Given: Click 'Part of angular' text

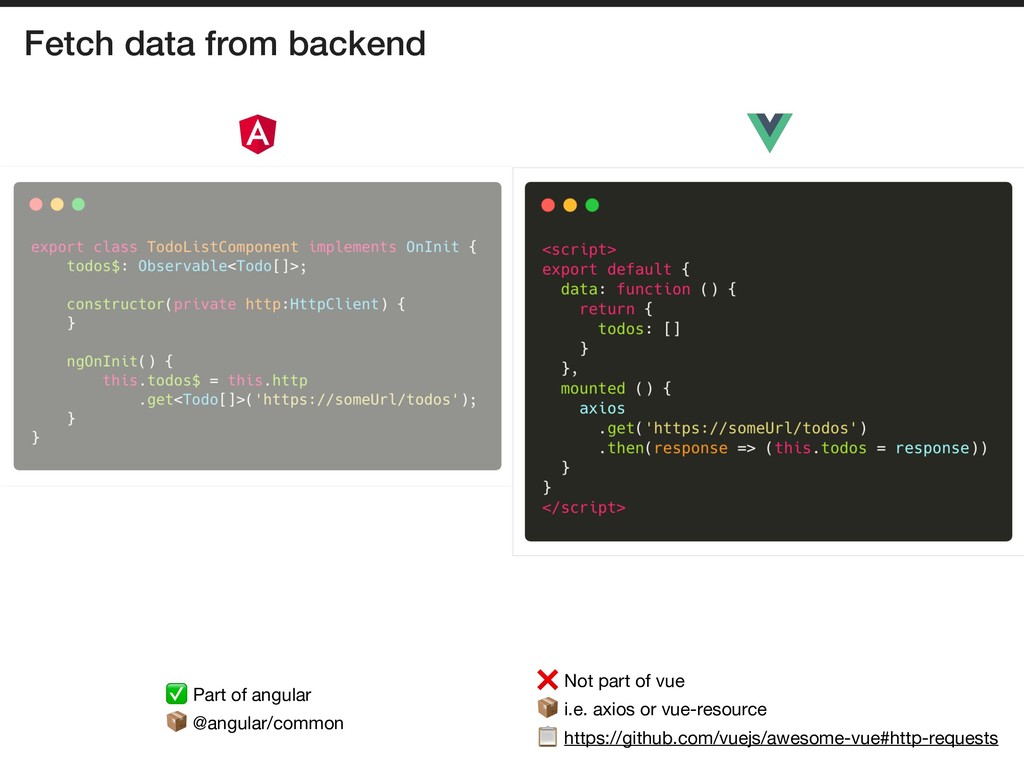Looking at the screenshot, I should pos(252,695).
